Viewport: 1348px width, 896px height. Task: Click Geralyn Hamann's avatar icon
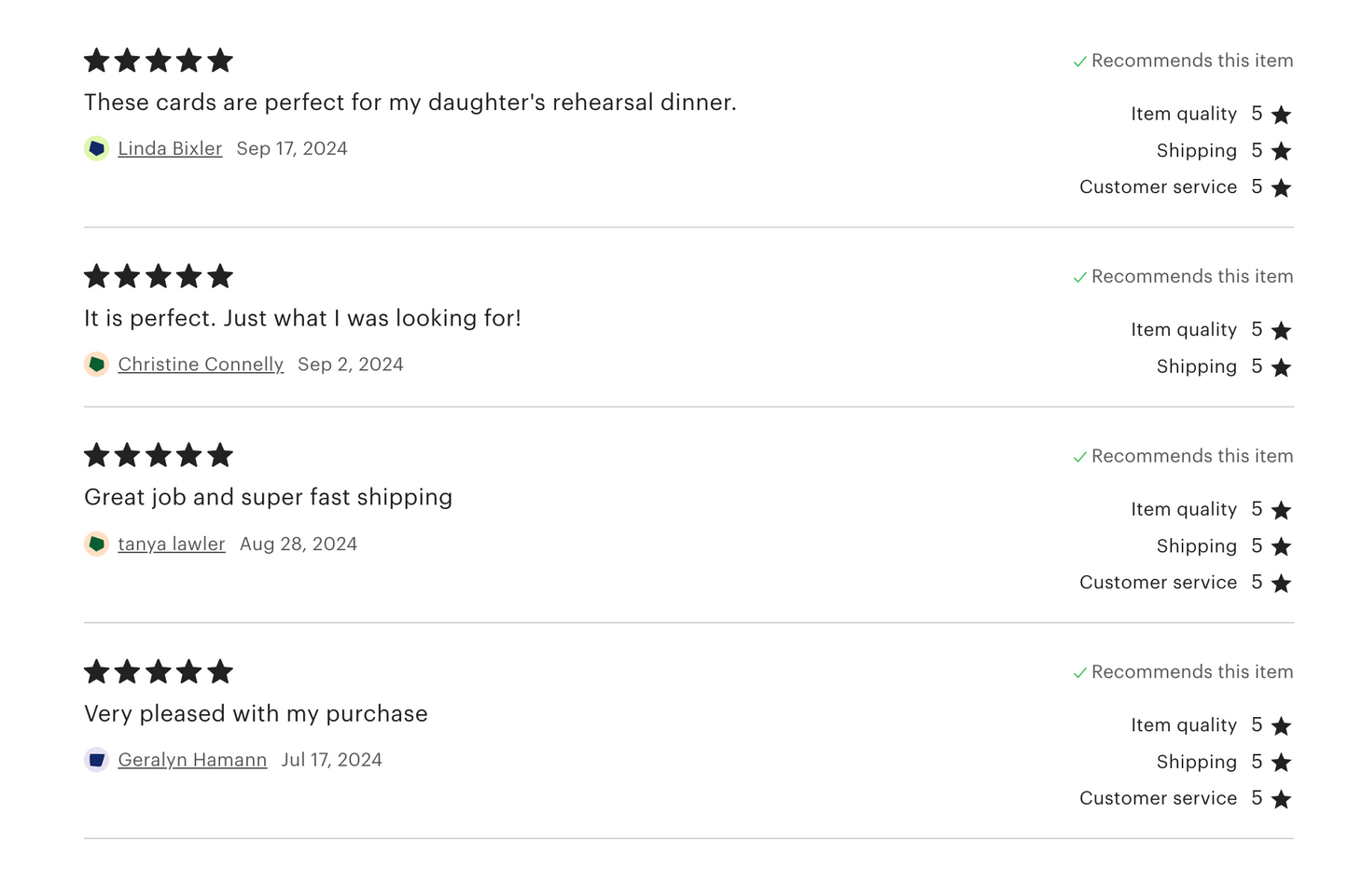[x=96, y=760]
